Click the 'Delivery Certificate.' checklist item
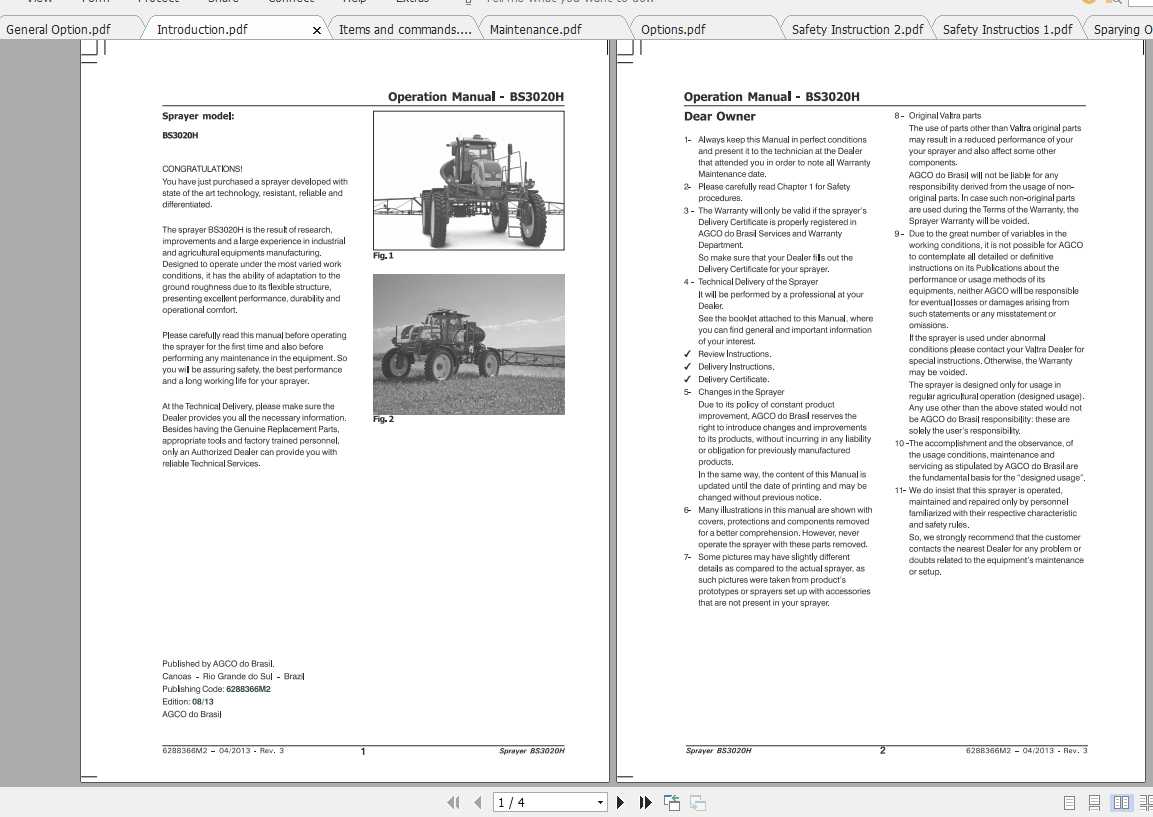1153x817 pixels. click(x=734, y=379)
